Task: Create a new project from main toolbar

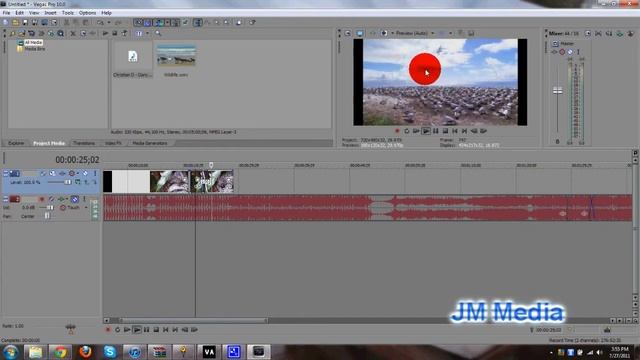Action: (x=6, y=22)
